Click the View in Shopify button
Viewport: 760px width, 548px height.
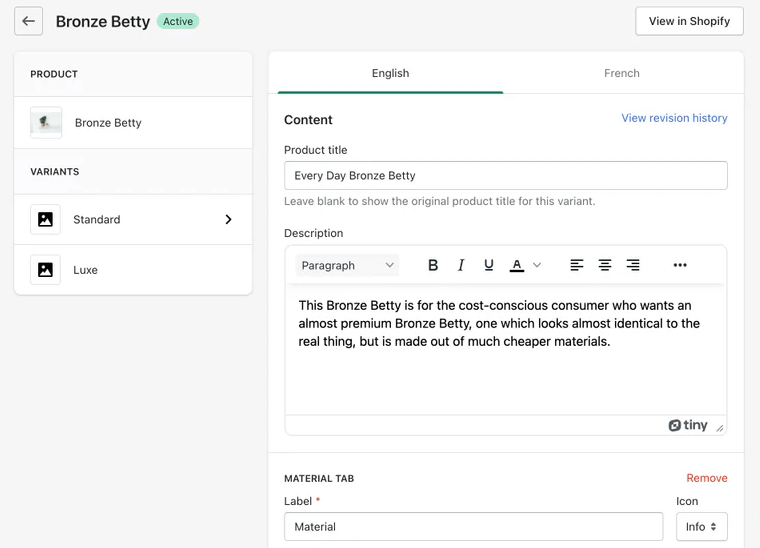(x=689, y=21)
